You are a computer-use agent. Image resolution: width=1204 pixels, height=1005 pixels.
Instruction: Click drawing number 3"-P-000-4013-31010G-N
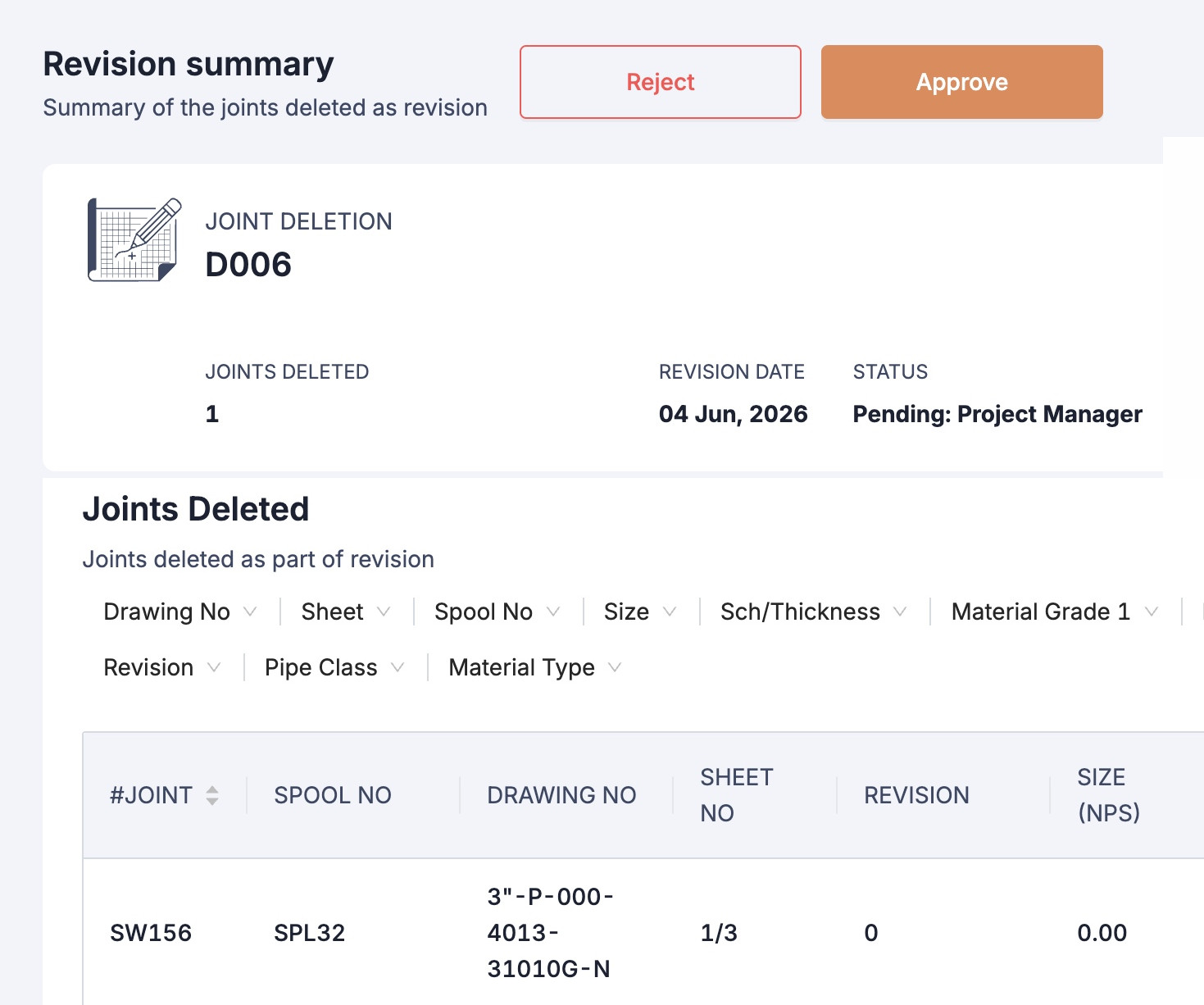tap(551, 933)
